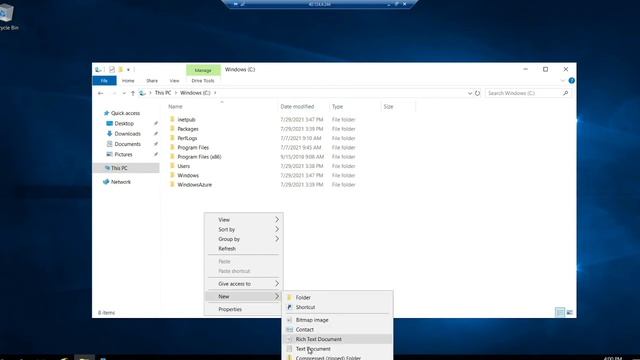Image resolution: width=640 pixels, height=360 pixels.
Task: Click the Packages folder icon
Action: [x=172, y=129]
